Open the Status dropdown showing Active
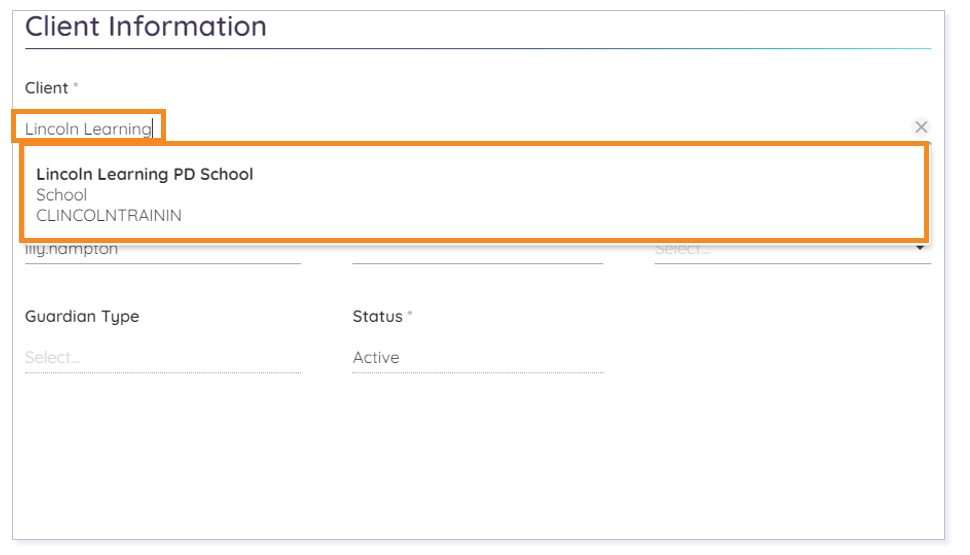The height and width of the screenshot is (555, 970). point(478,358)
